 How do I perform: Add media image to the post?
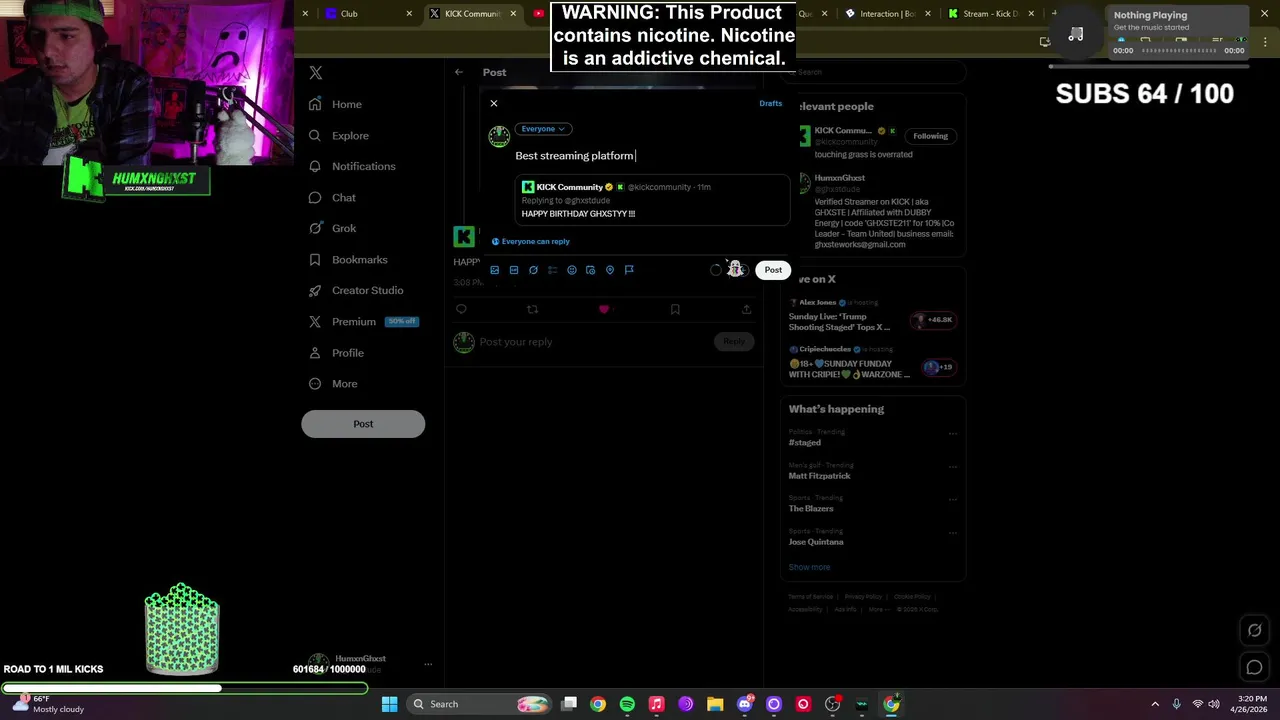(x=494, y=270)
